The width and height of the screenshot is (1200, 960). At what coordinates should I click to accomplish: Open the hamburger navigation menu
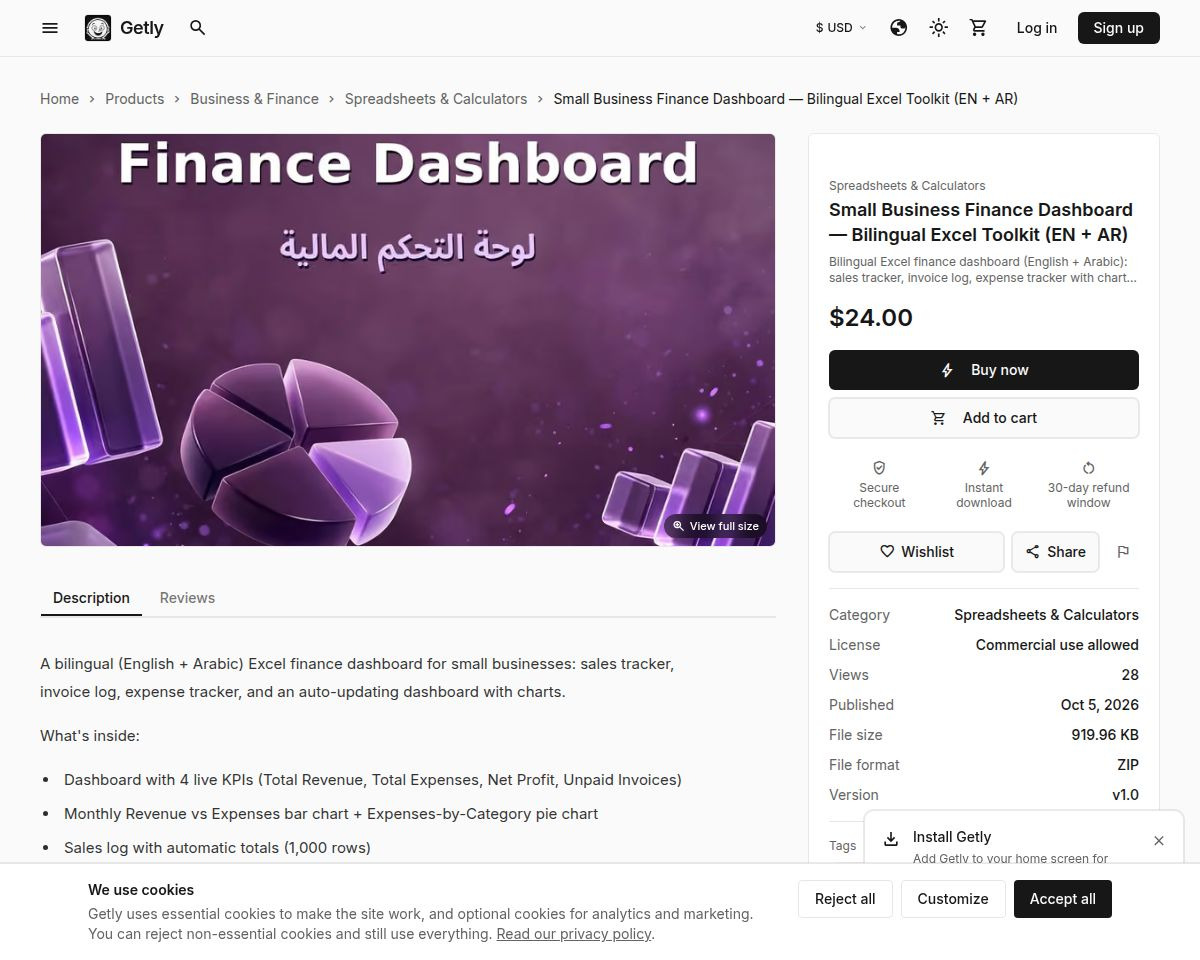(50, 28)
